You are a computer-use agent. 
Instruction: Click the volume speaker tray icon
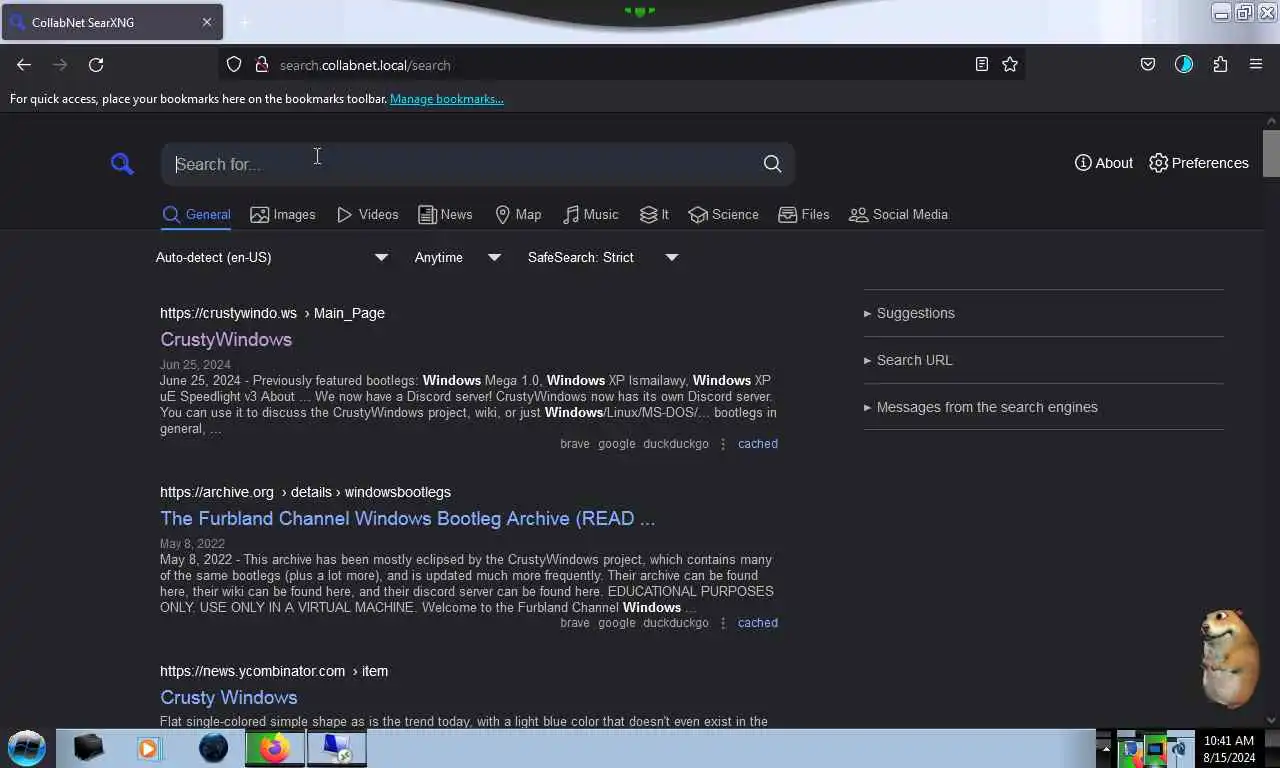coord(1180,749)
